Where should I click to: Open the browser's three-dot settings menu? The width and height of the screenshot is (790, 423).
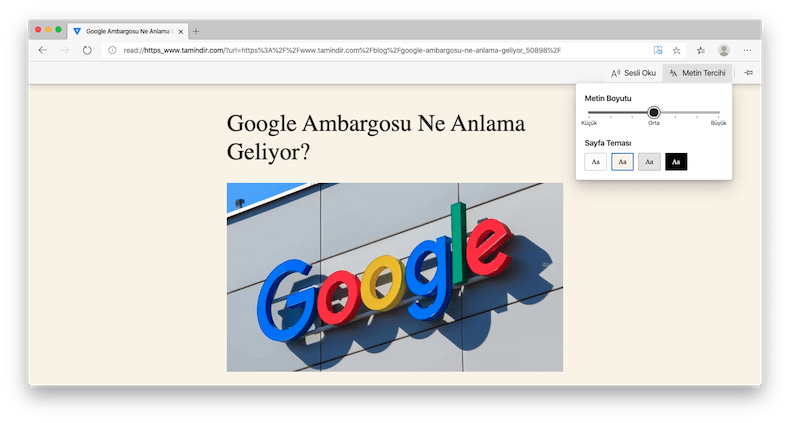point(747,50)
